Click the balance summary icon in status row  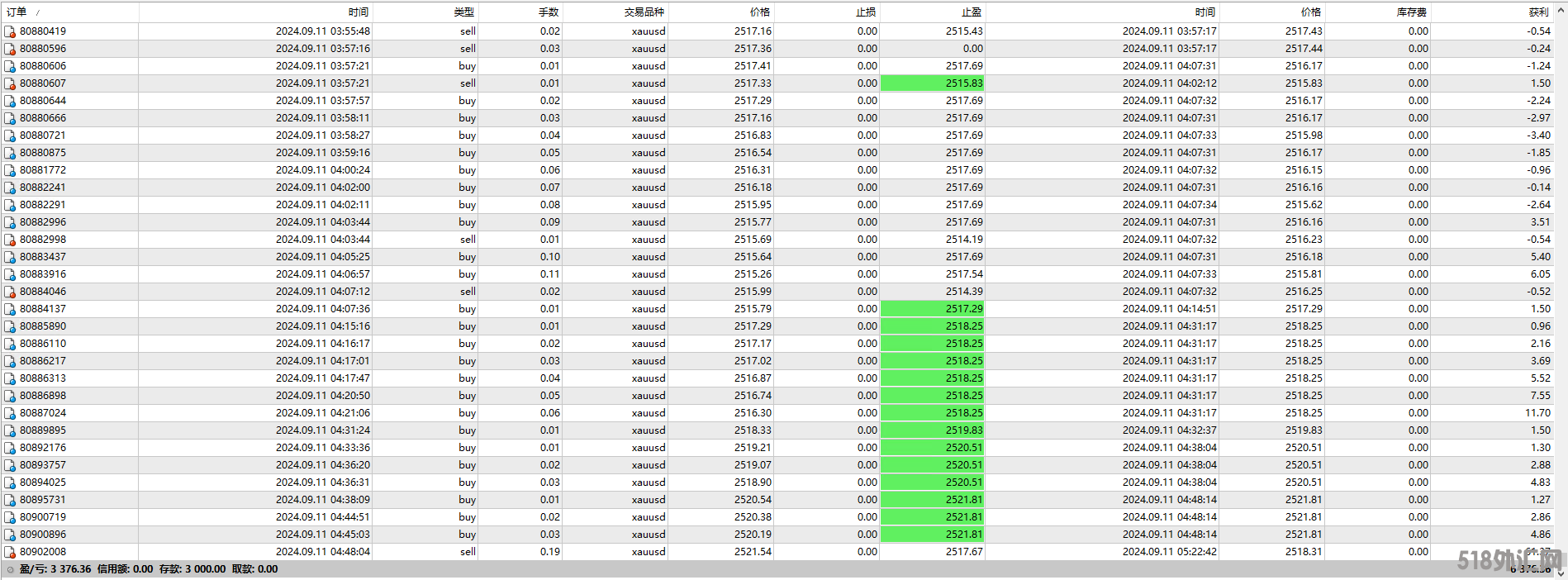10,569
